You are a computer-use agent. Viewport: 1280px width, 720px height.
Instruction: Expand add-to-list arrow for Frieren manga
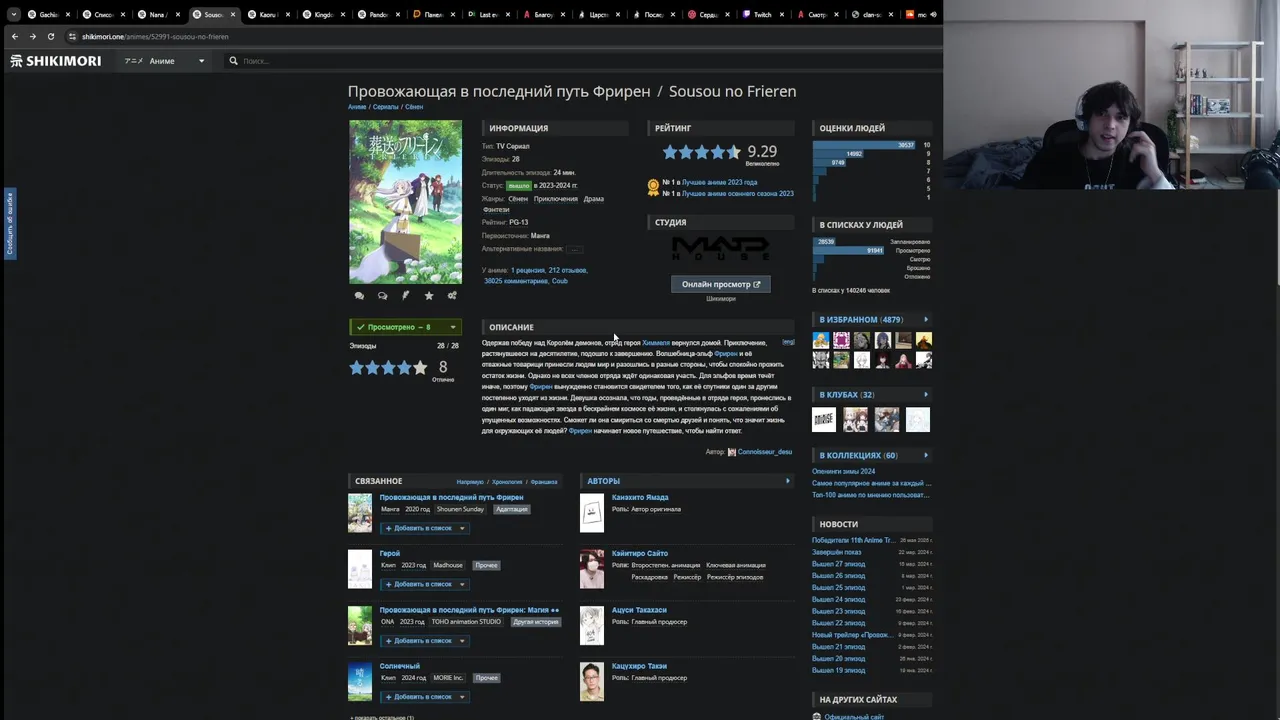(x=462, y=528)
